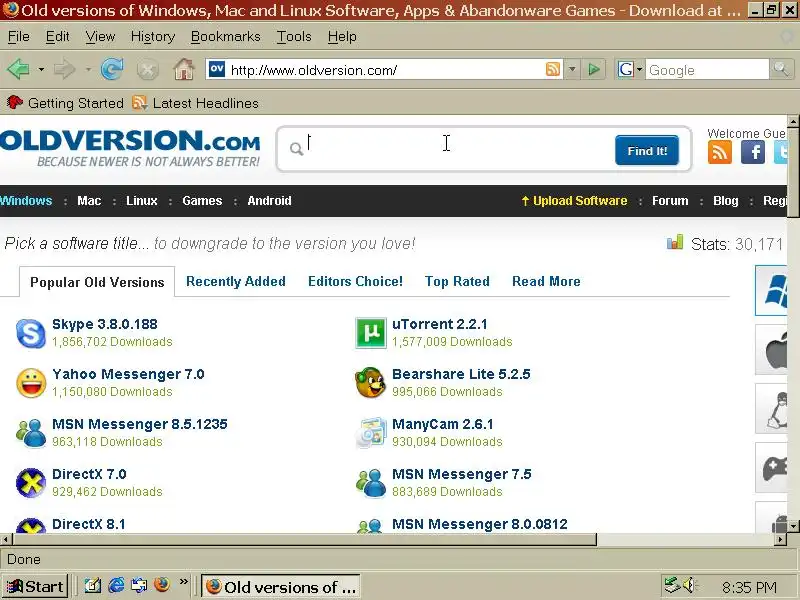This screenshot has height=600, width=800.
Task: Switch to the Recently Added tab
Action: (236, 281)
